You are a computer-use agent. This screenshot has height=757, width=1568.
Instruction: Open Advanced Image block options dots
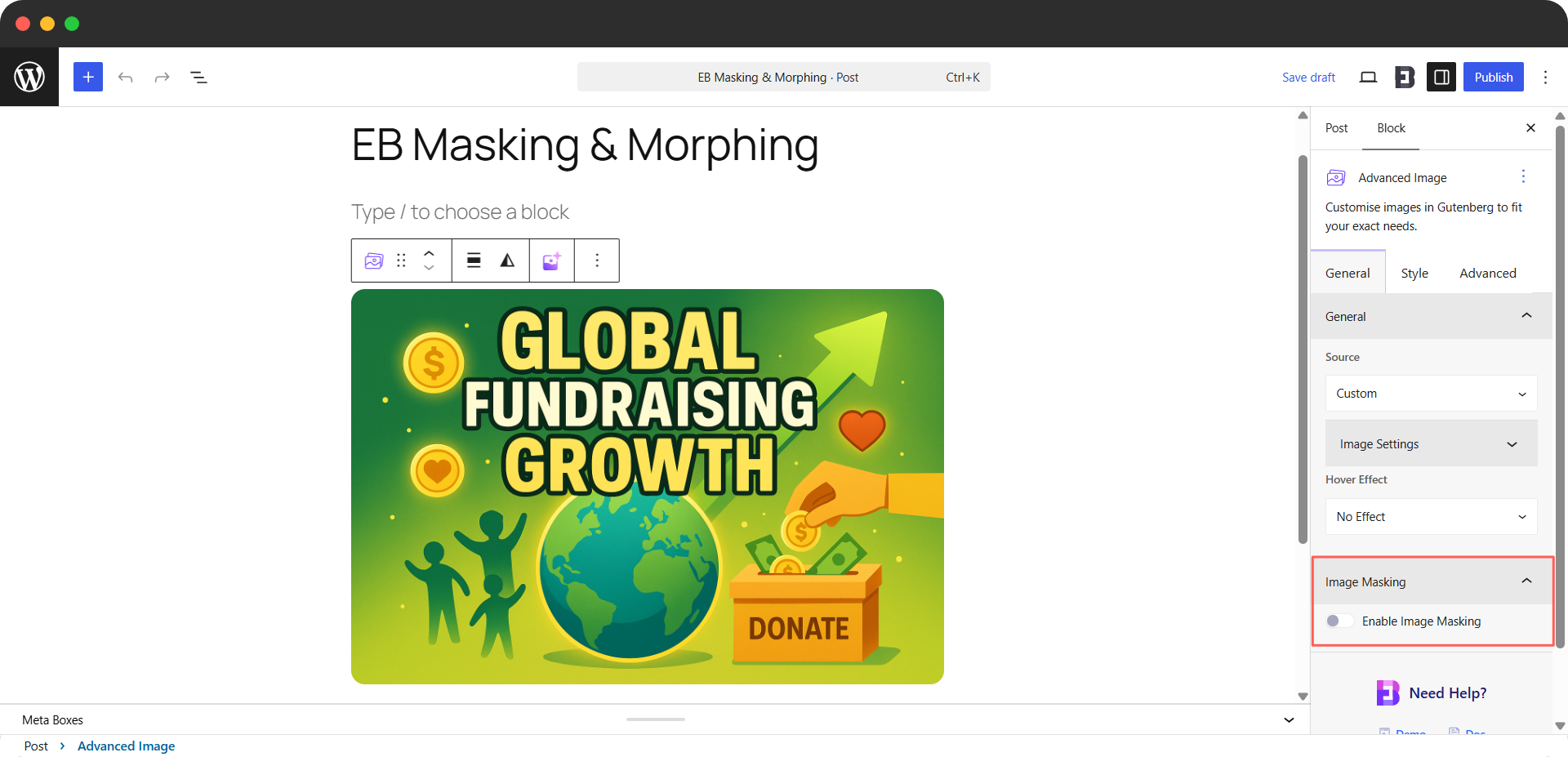point(1523,177)
